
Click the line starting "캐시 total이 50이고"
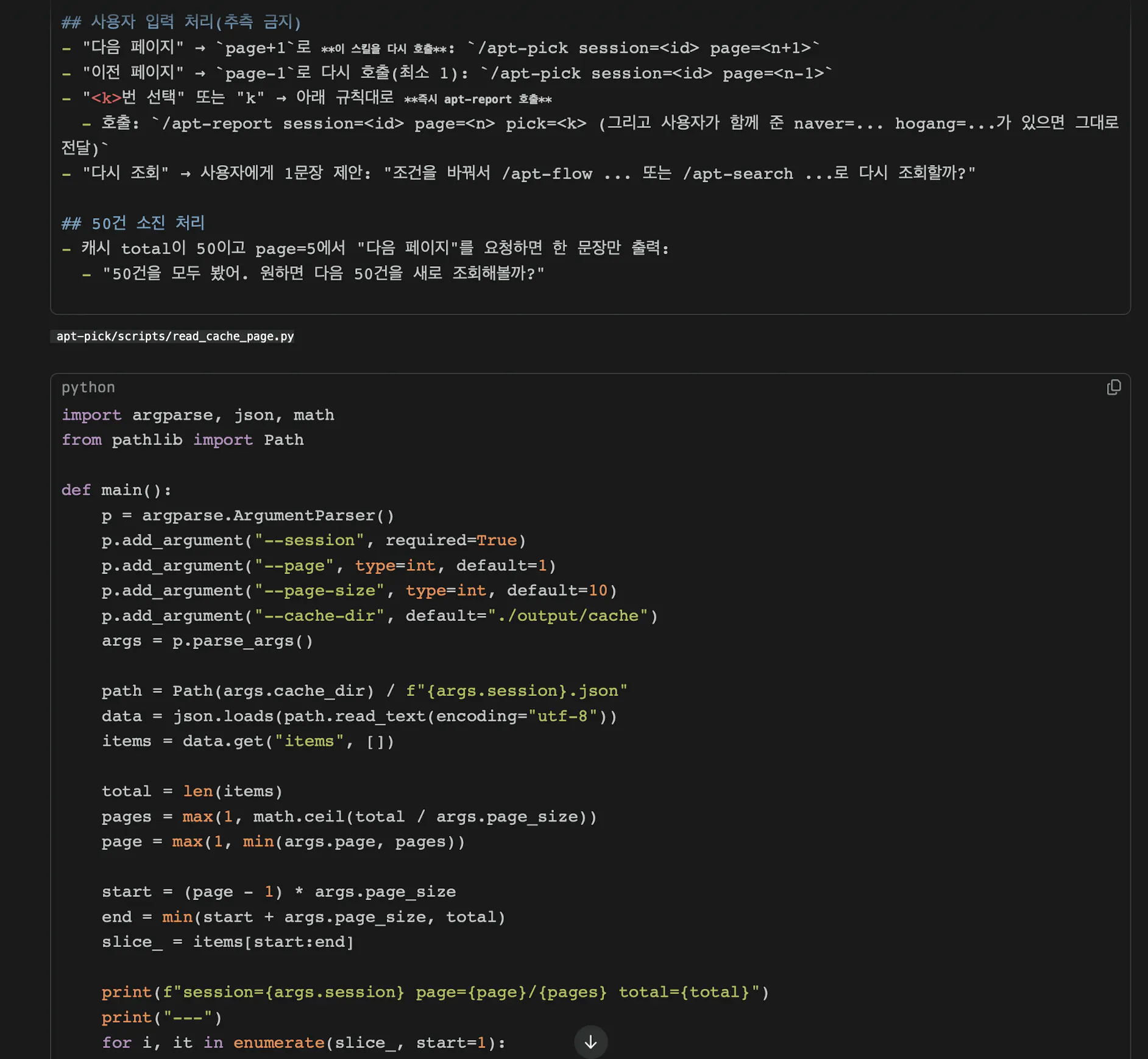point(366,248)
